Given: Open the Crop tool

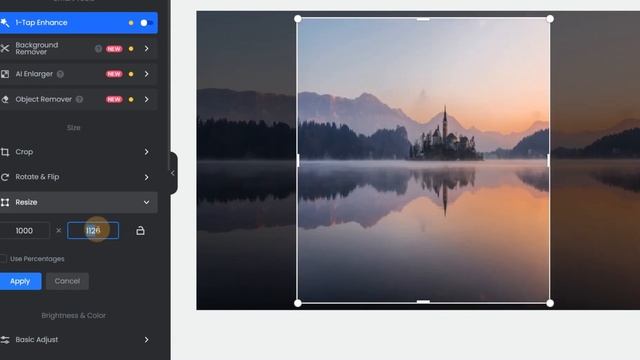Looking at the screenshot, I should [78, 152].
